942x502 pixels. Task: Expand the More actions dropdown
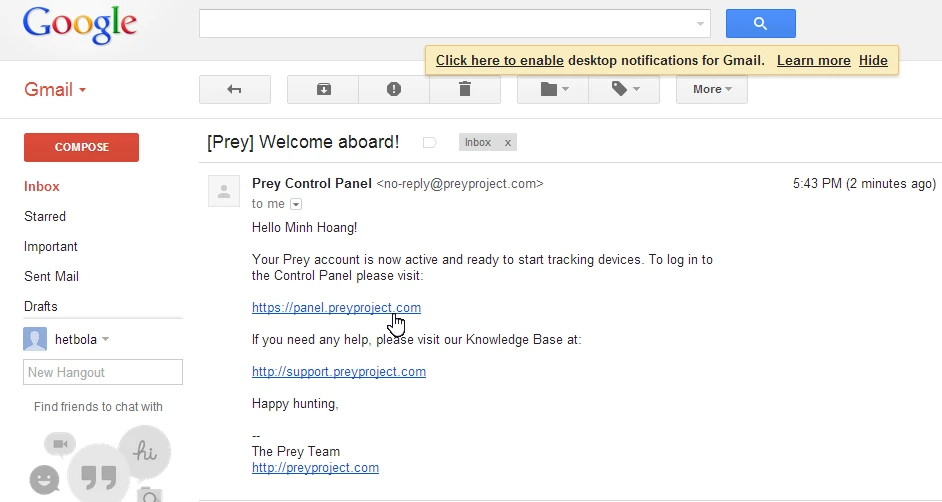coord(712,89)
